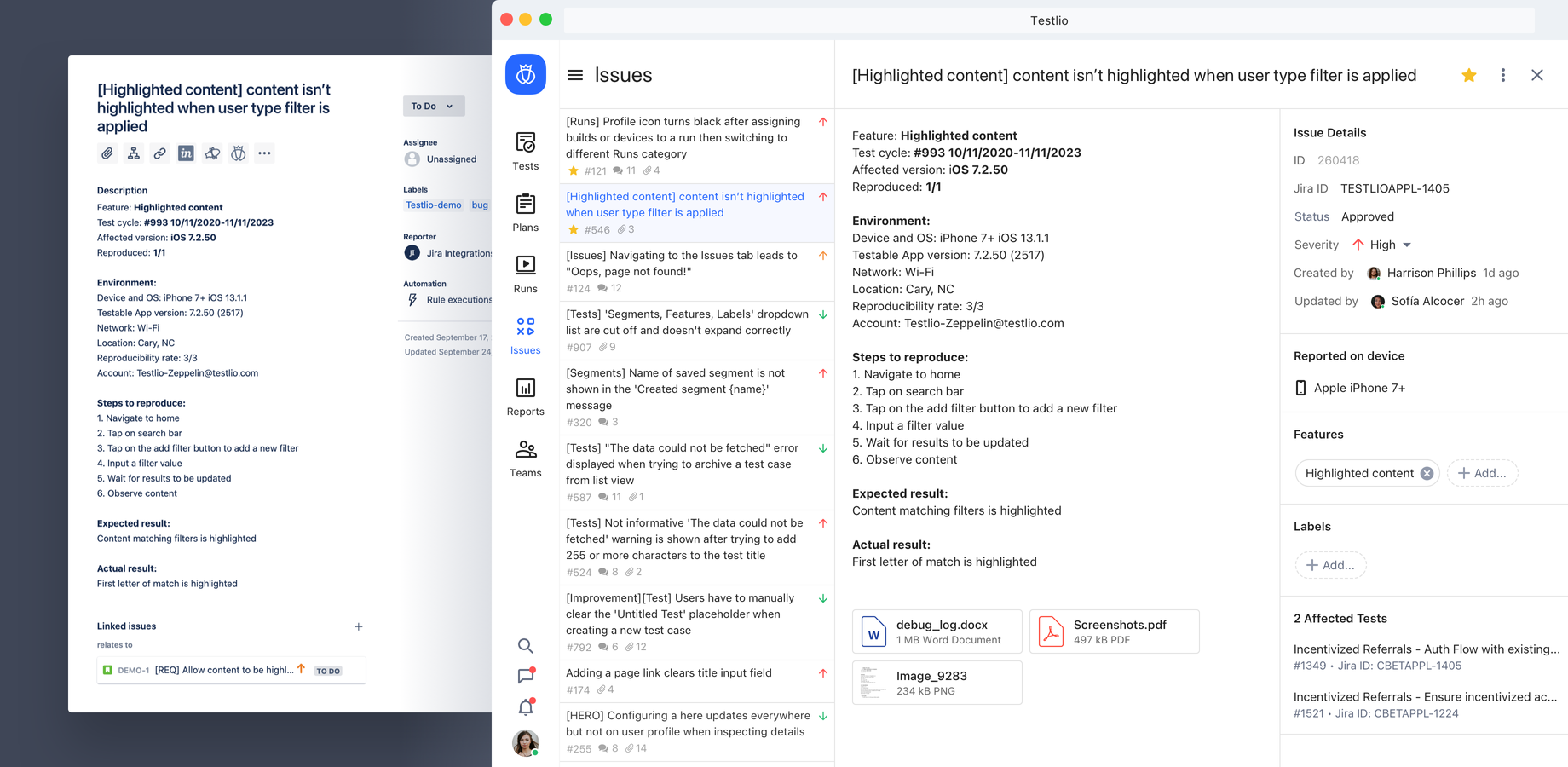This screenshot has width=1568, height=767.
Task: Toggle the star on the issue header
Action: point(1469,75)
